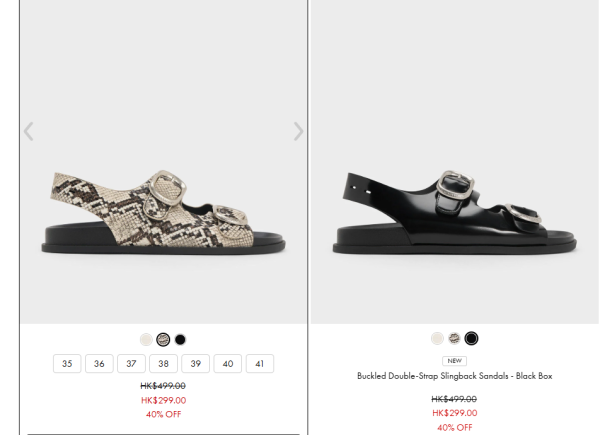Viewport: 600px width, 435px height.
Task: Select size 35
Action: pyautogui.click(x=67, y=364)
